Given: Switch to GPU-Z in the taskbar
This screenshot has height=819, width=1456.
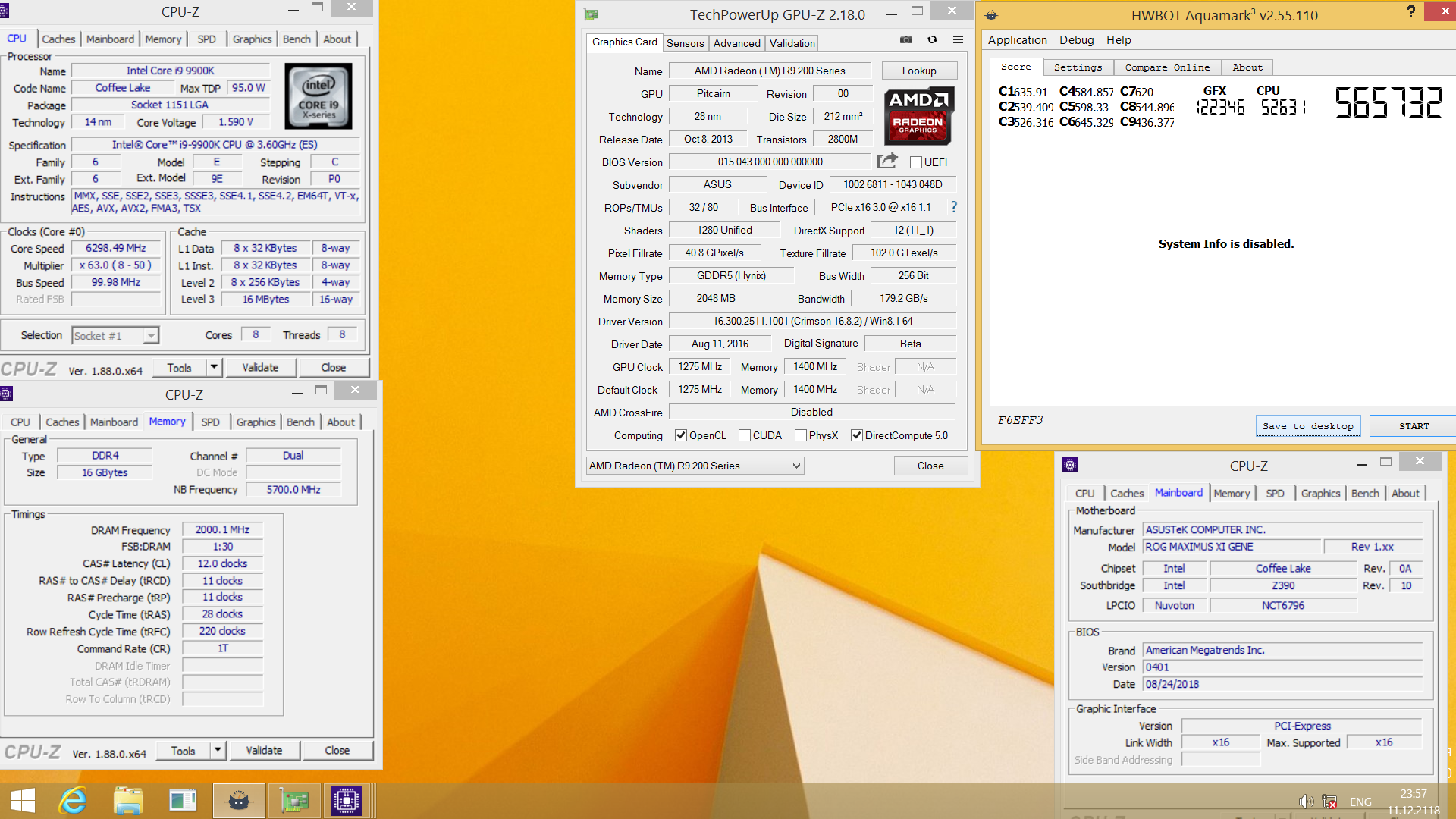Looking at the screenshot, I should point(294,801).
